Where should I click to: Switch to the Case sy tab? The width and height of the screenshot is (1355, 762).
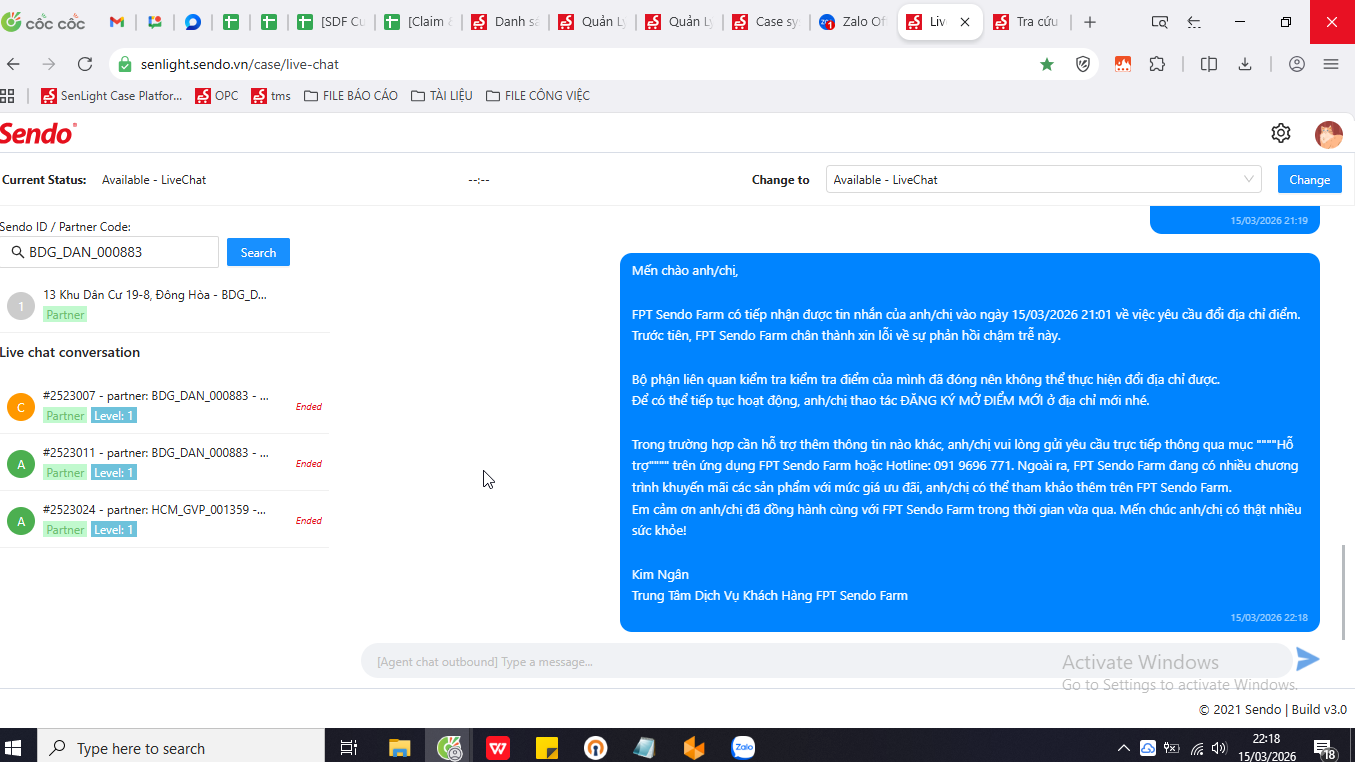[x=766, y=22]
